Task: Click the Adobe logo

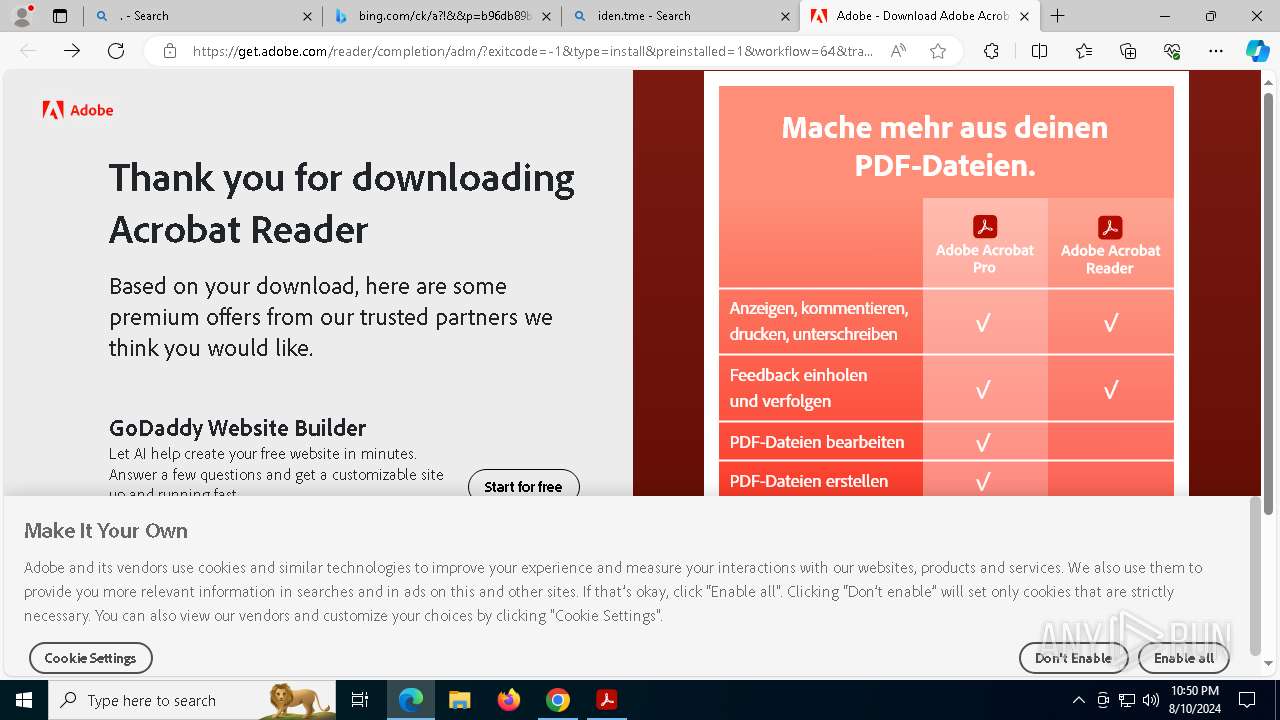Action: [x=78, y=110]
